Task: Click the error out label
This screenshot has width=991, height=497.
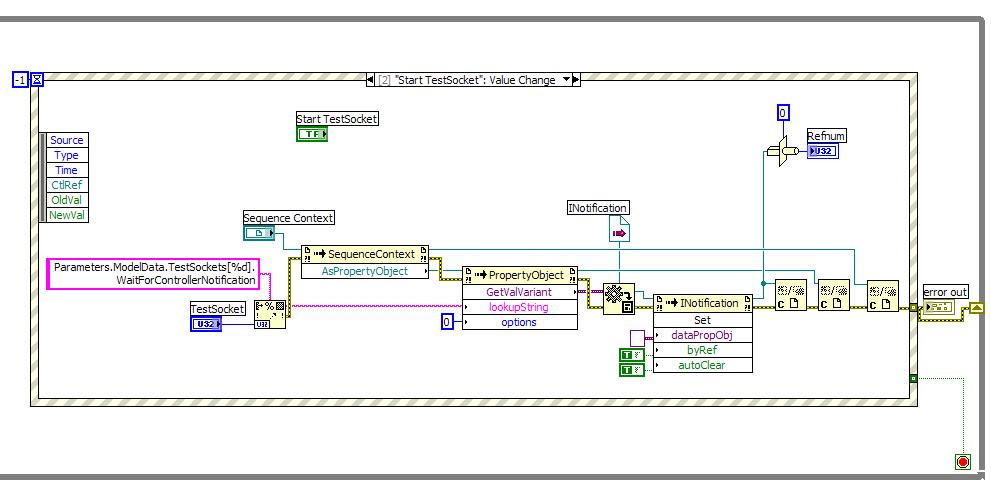Action: point(945,292)
